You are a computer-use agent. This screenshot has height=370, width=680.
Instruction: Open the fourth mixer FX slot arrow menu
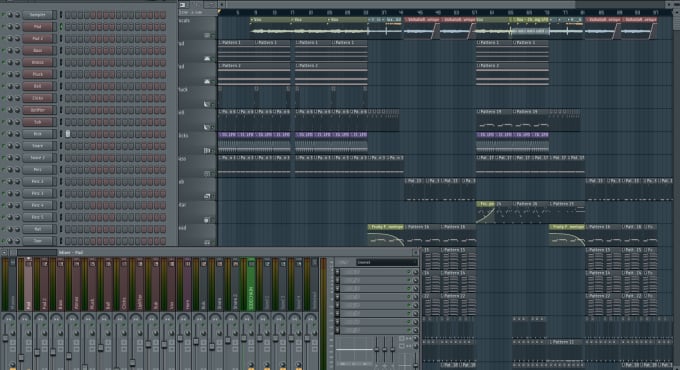(338, 297)
